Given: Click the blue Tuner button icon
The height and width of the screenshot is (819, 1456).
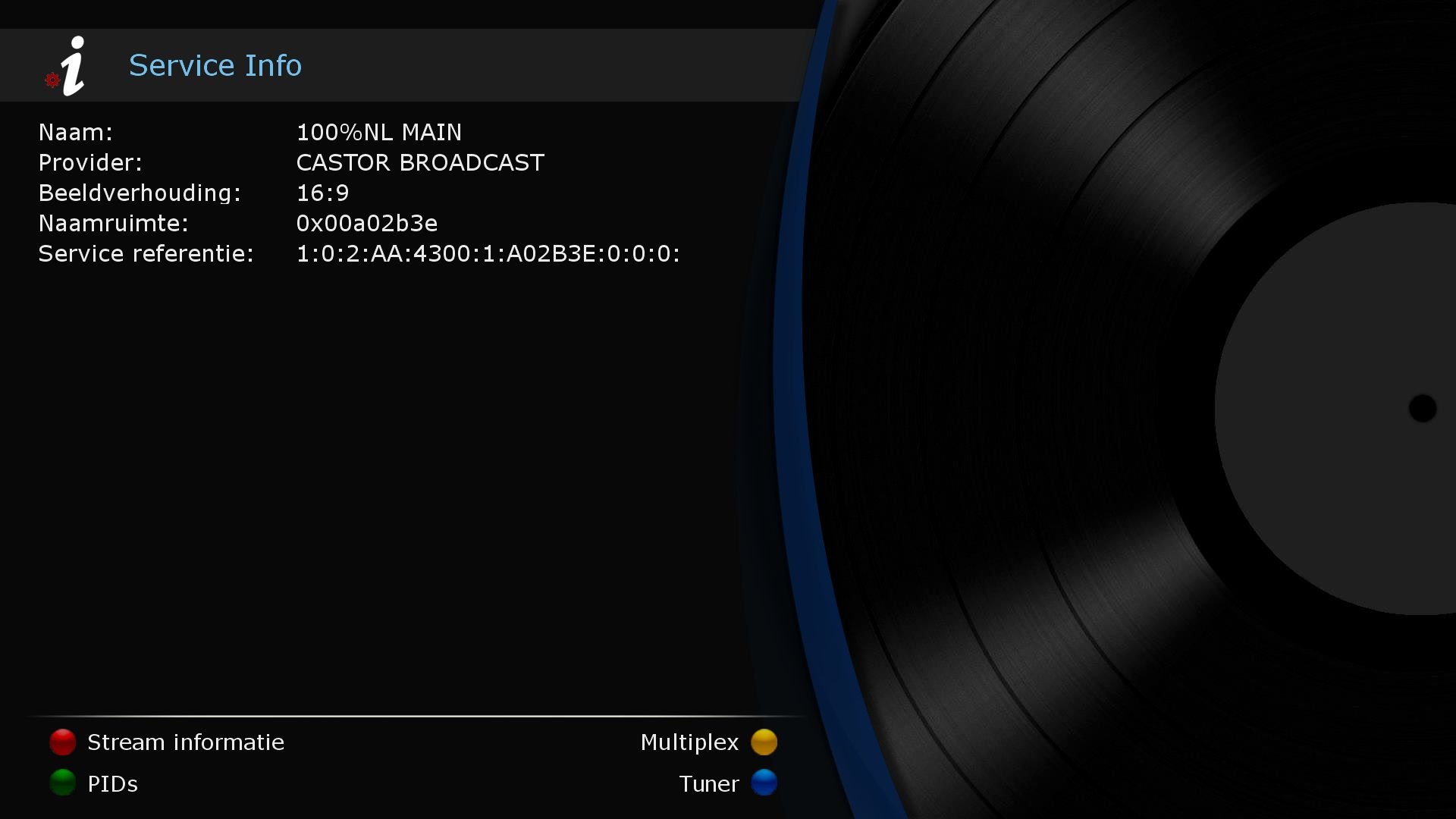Looking at the screenshot, I should pyautogui.click(x=764, y=783).
